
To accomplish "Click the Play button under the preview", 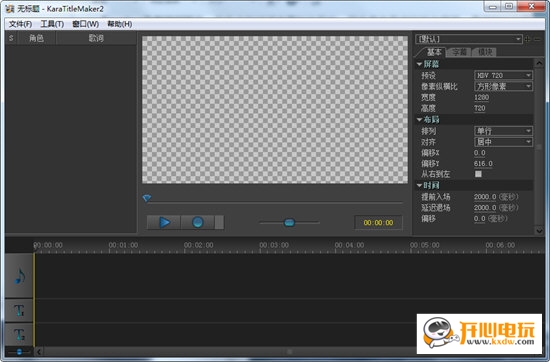I will pyautogui.click(x=164, y=222).
